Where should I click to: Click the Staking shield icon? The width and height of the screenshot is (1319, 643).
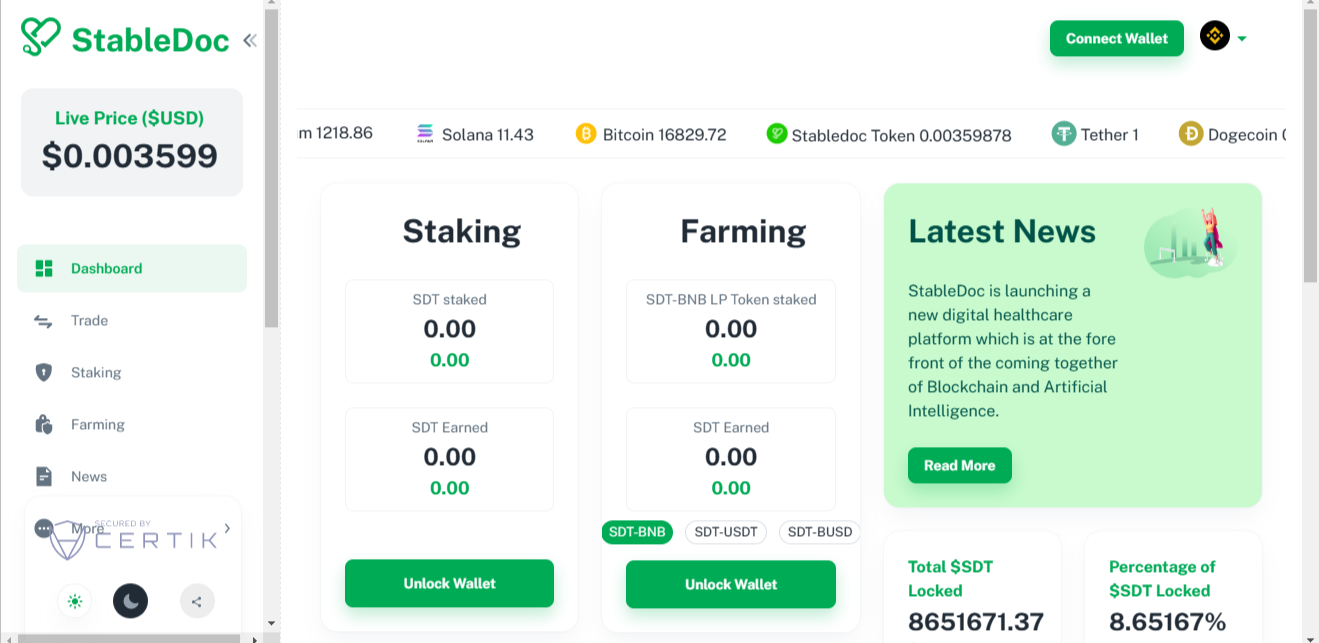43,373
